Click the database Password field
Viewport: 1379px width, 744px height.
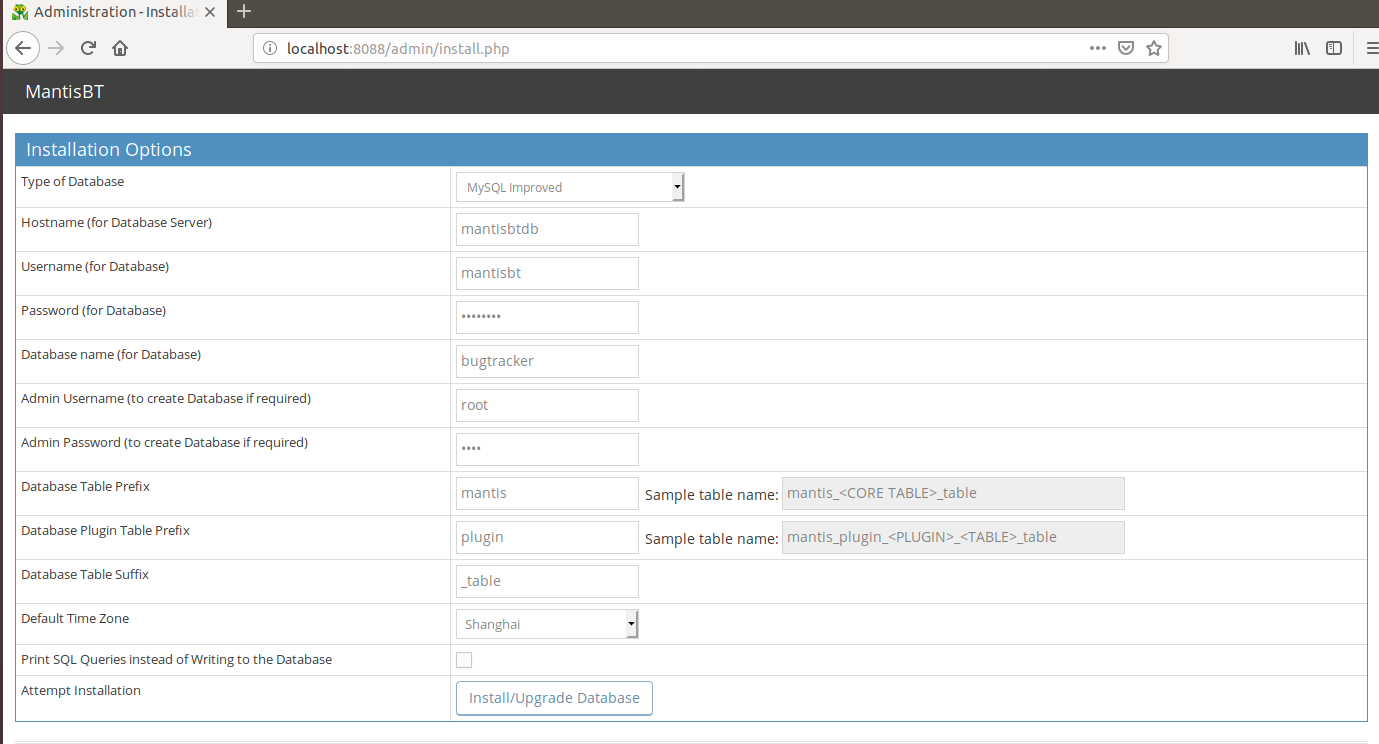tap(547, 317)
